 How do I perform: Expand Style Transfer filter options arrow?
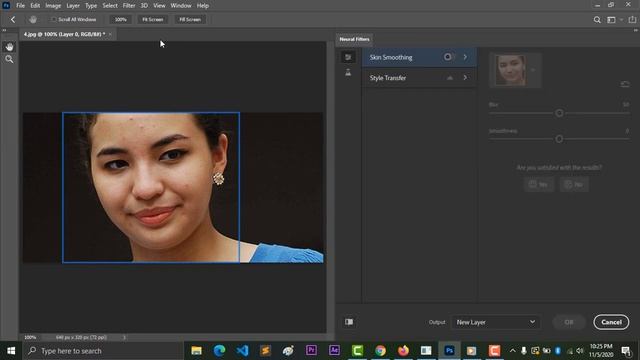(x=465, y=78)
